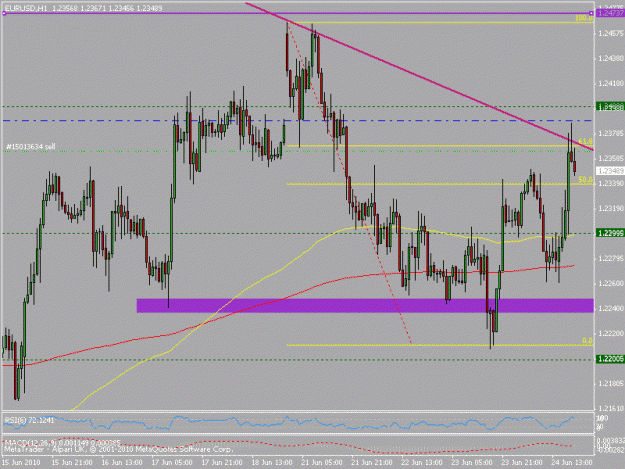625x469 pixels.
Task: Click the purple 1.24737 price tag
Action: click(x=610, y=13)
